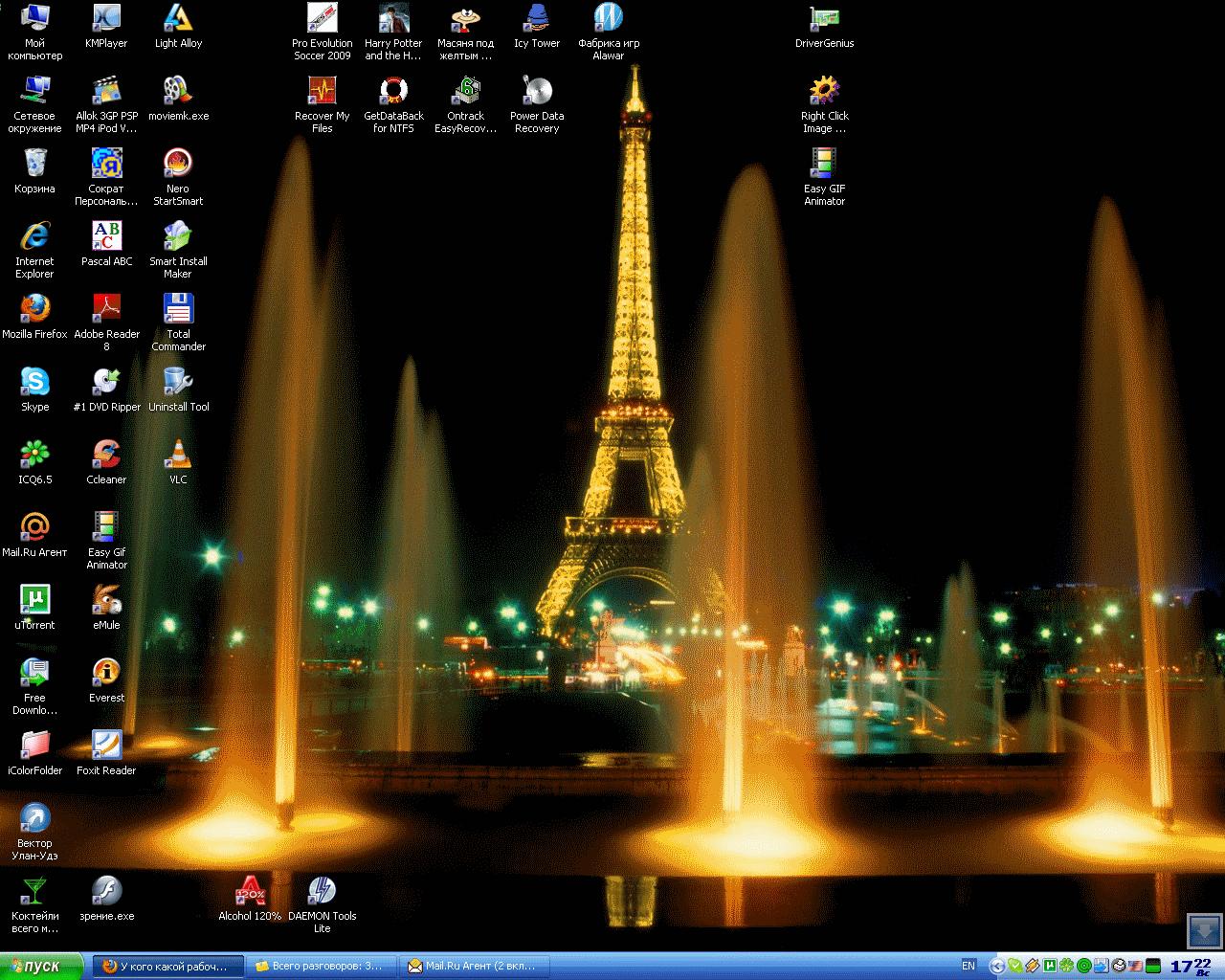Open the KMPlayer shortcut
Viewport: 1225px width, 980px height.
106,18
